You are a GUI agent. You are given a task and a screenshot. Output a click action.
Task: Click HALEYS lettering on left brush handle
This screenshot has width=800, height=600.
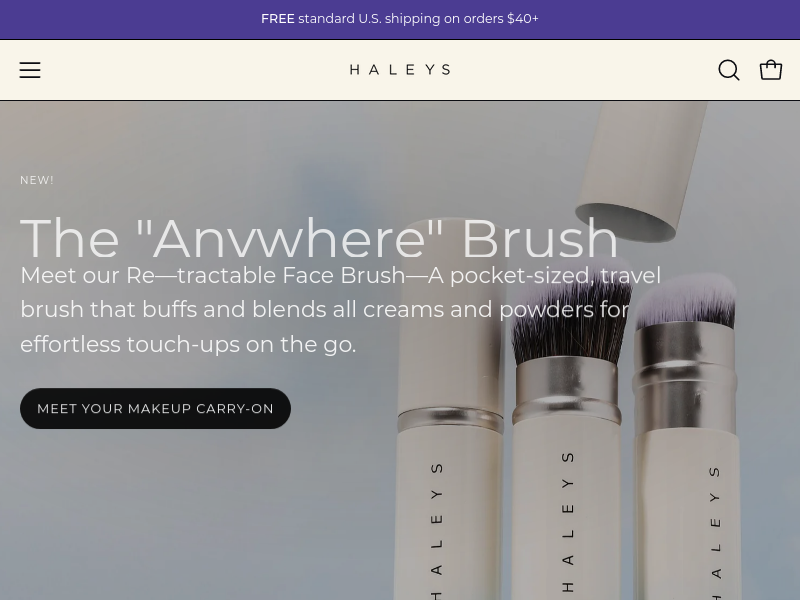click(x=436, y=531)
